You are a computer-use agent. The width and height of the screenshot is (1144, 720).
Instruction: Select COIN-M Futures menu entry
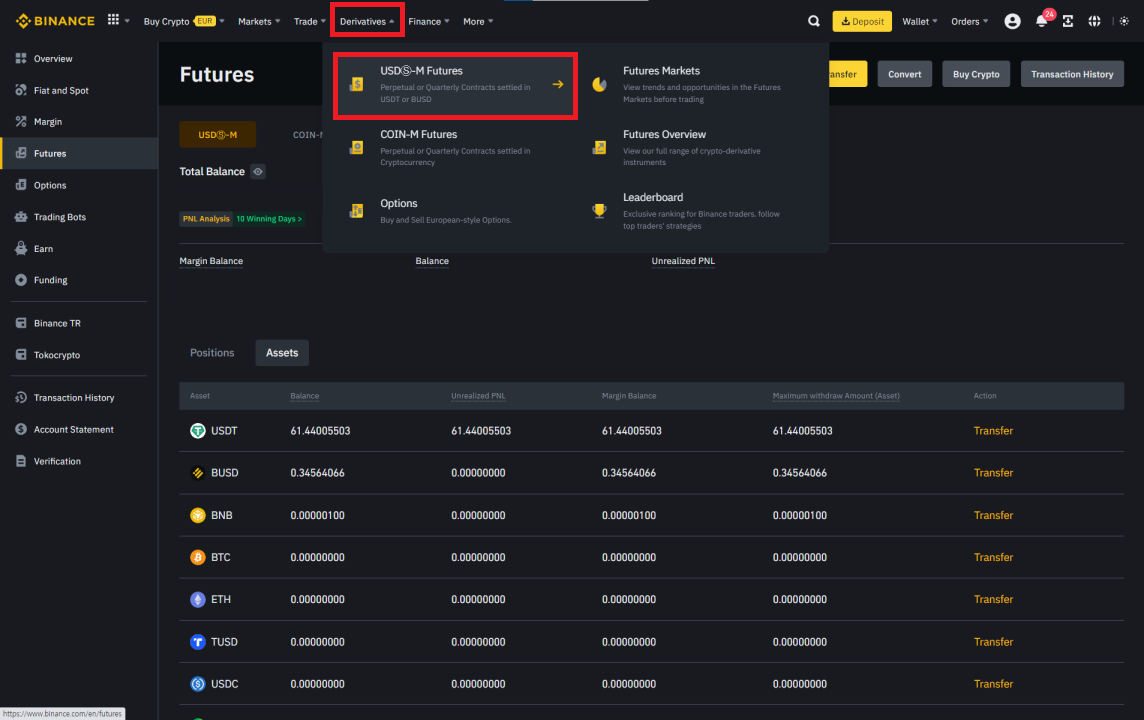point(456,148)
